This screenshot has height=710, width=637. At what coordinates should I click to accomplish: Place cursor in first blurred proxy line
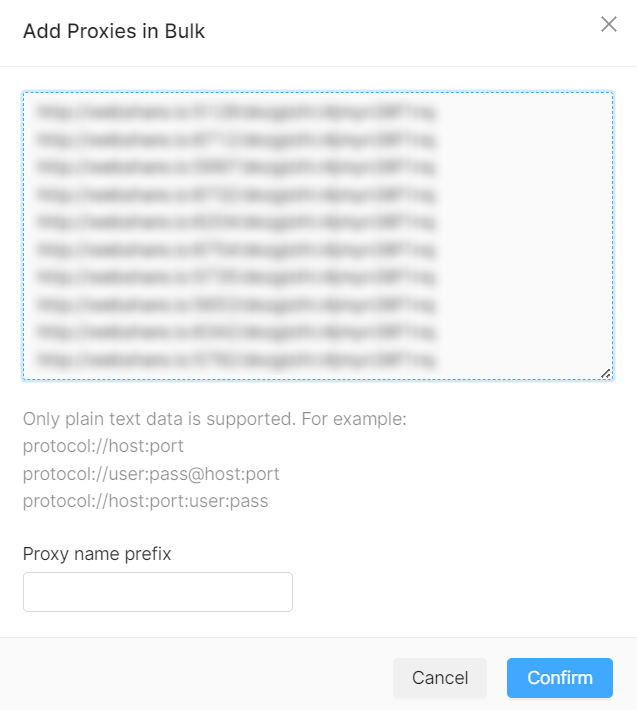click(236, 111)
